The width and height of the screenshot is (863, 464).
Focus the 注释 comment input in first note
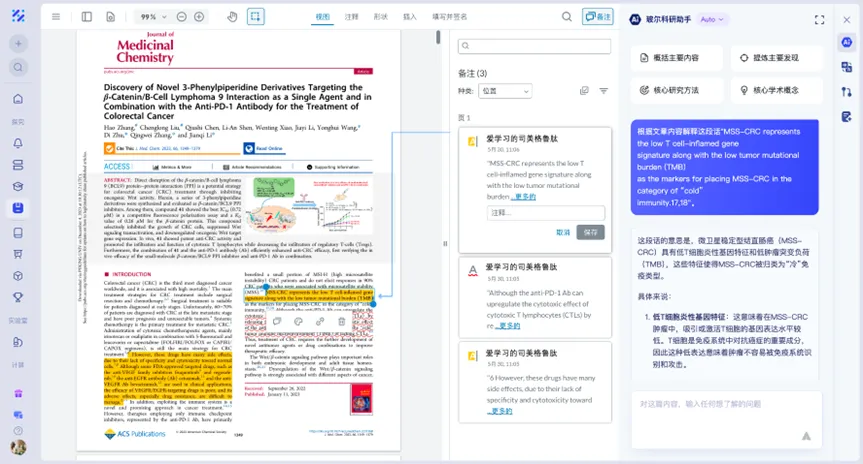click(546, 212)
